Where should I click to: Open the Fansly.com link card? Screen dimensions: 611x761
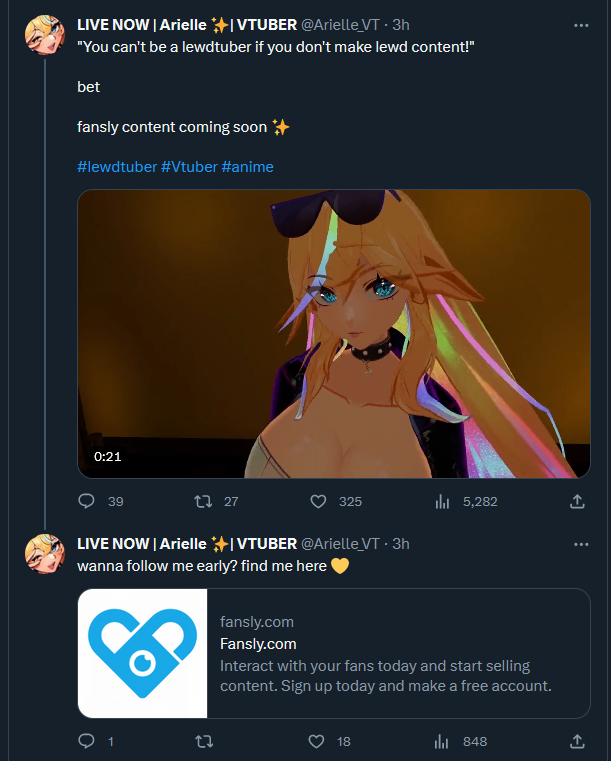tap(334, 653)
